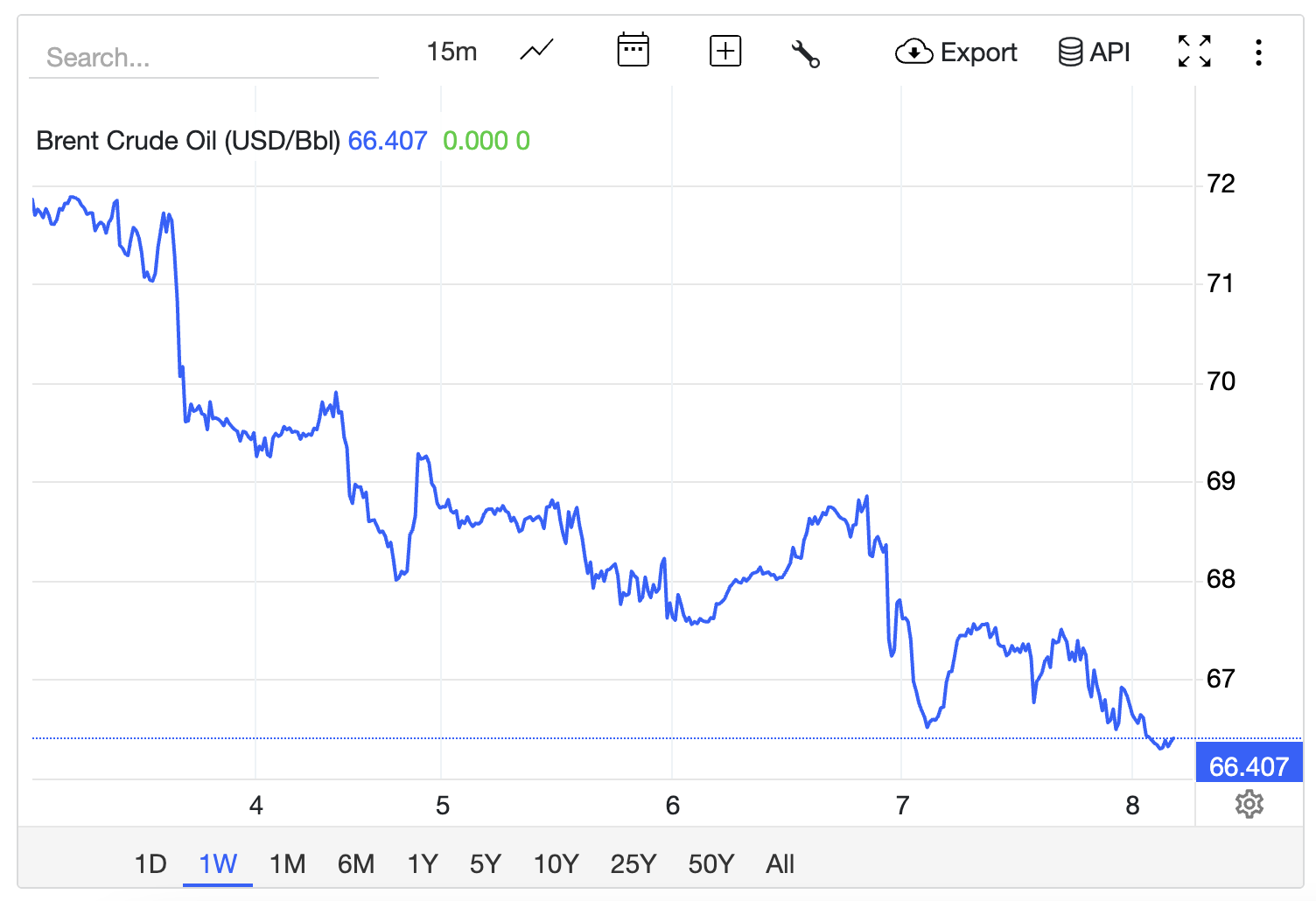
Task: Click into the Search input field
Action: [x=204, y=57]
